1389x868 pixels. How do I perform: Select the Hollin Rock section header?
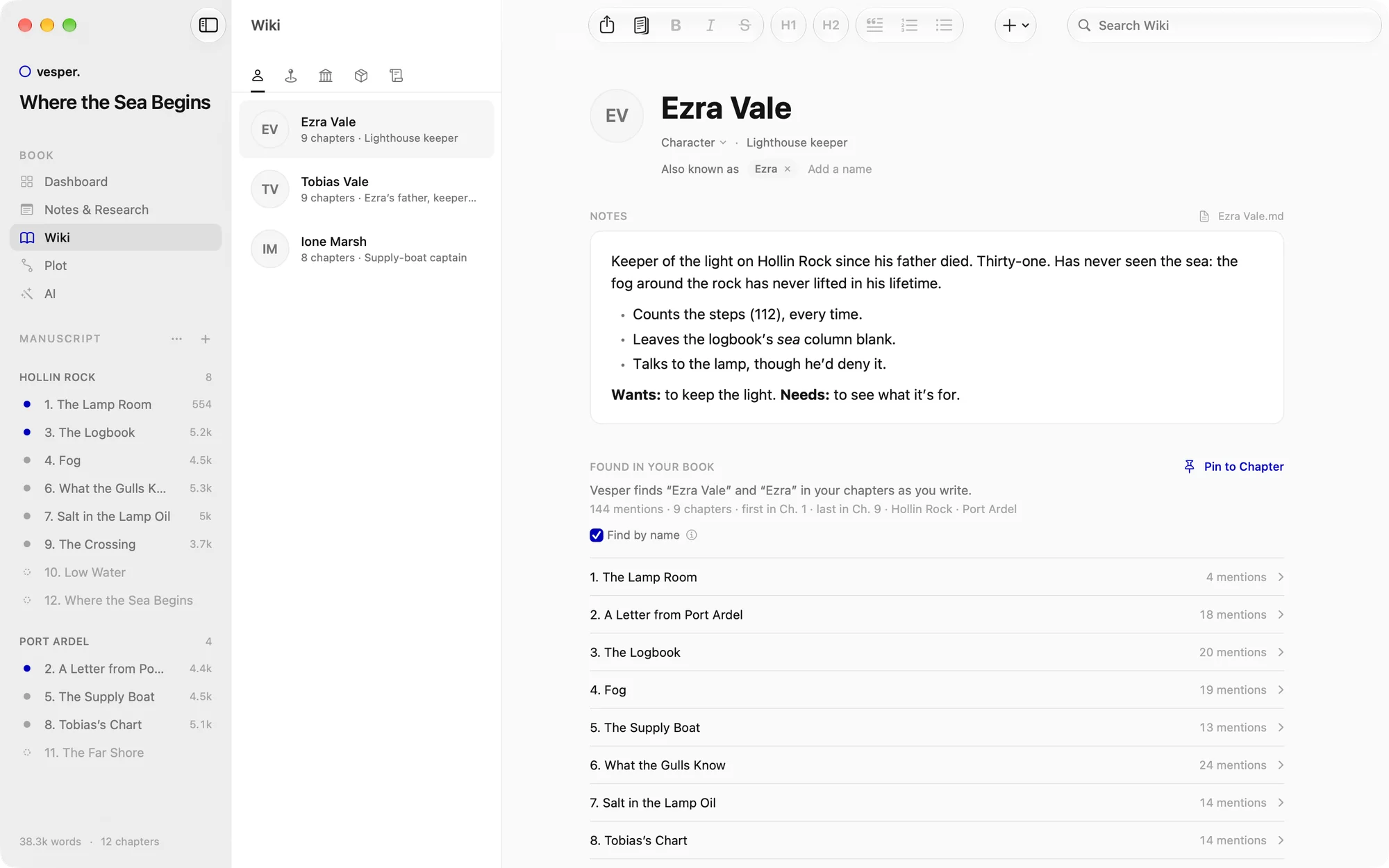click(58, 377)
